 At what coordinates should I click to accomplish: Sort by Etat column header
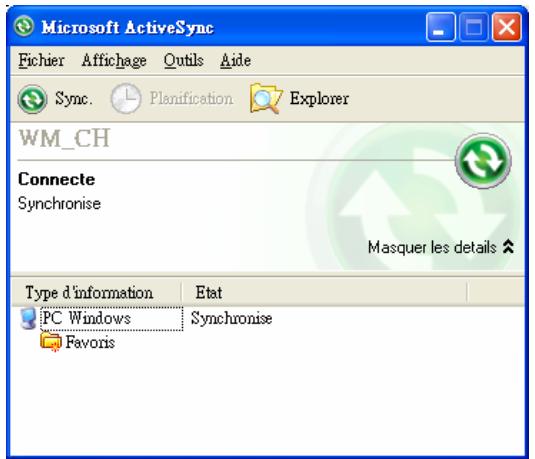coord(324,292)
